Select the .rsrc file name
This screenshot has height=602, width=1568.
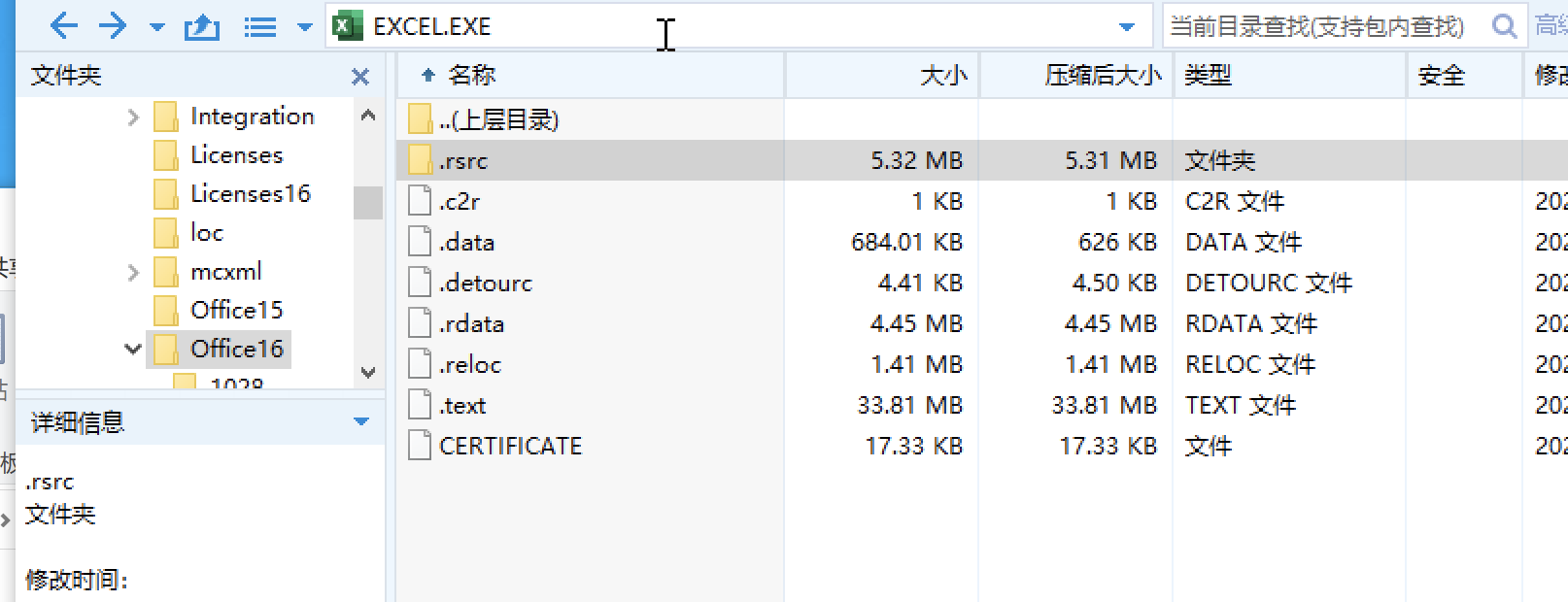(462, 161)
